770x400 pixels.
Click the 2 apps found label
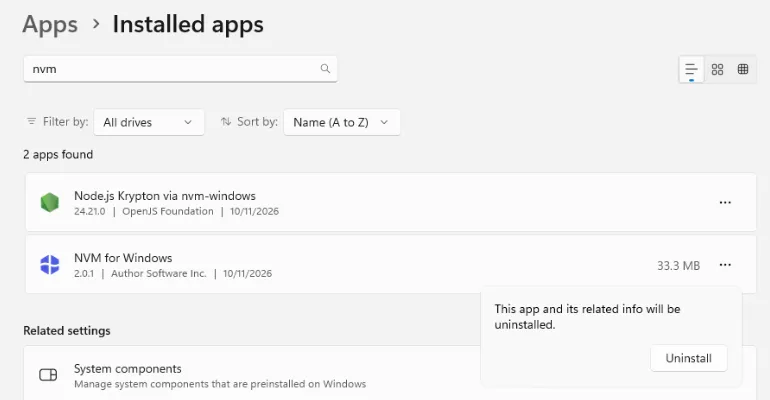pos(58,155)
